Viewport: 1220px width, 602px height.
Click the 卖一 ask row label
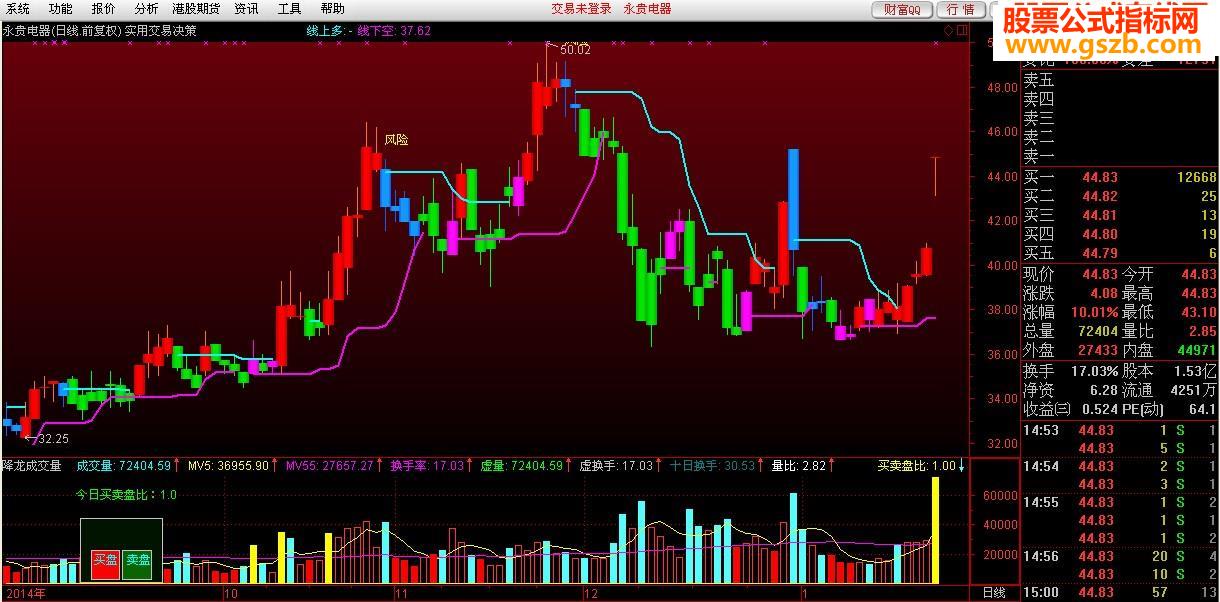pyautogui.click(x=1038, y=156)
